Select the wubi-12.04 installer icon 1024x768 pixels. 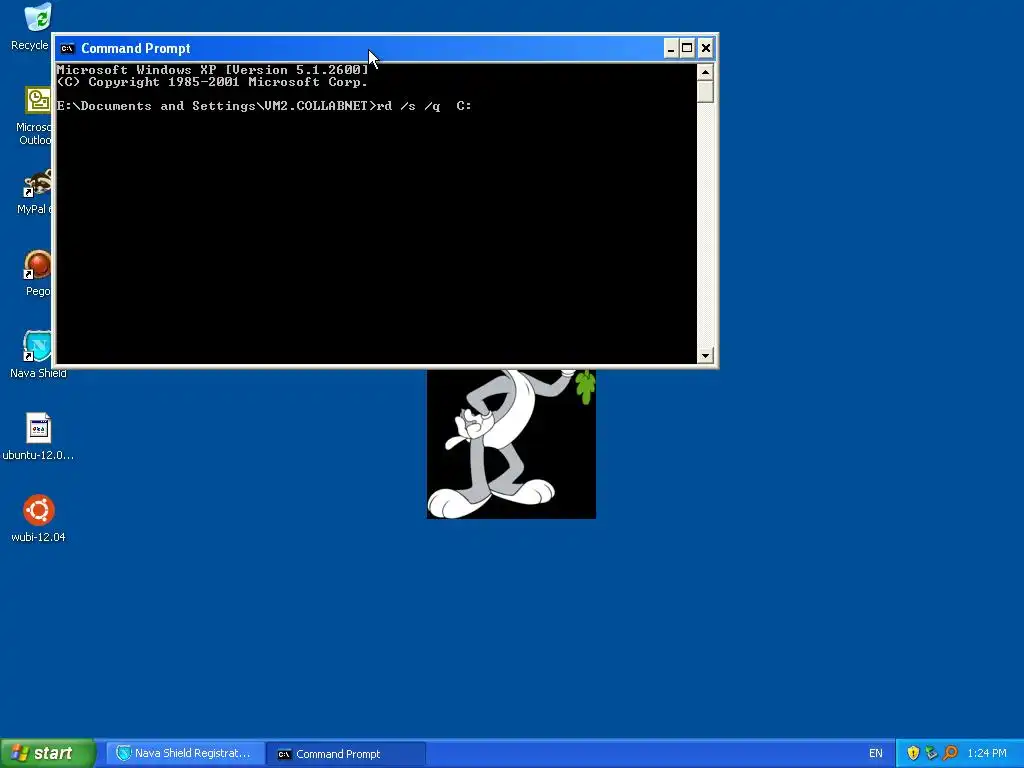coord(39,510)
